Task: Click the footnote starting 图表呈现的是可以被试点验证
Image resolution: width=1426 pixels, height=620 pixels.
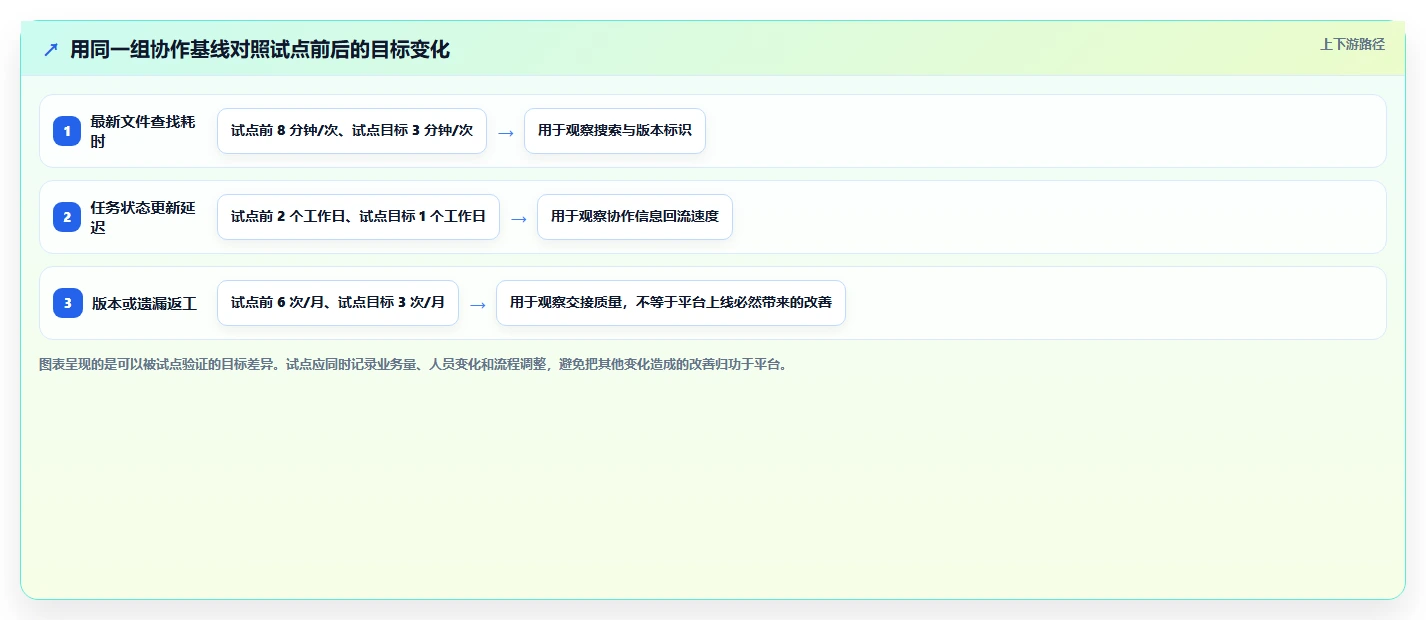Action: (x=413, y=365)
